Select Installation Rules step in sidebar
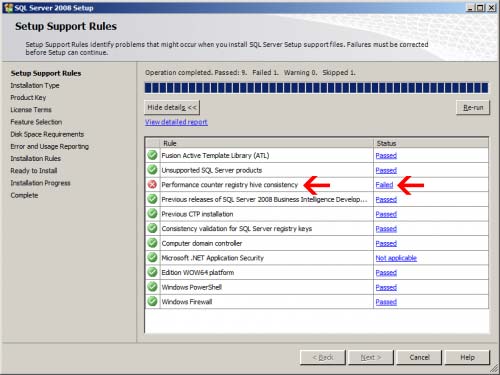 tap(35, 159)
